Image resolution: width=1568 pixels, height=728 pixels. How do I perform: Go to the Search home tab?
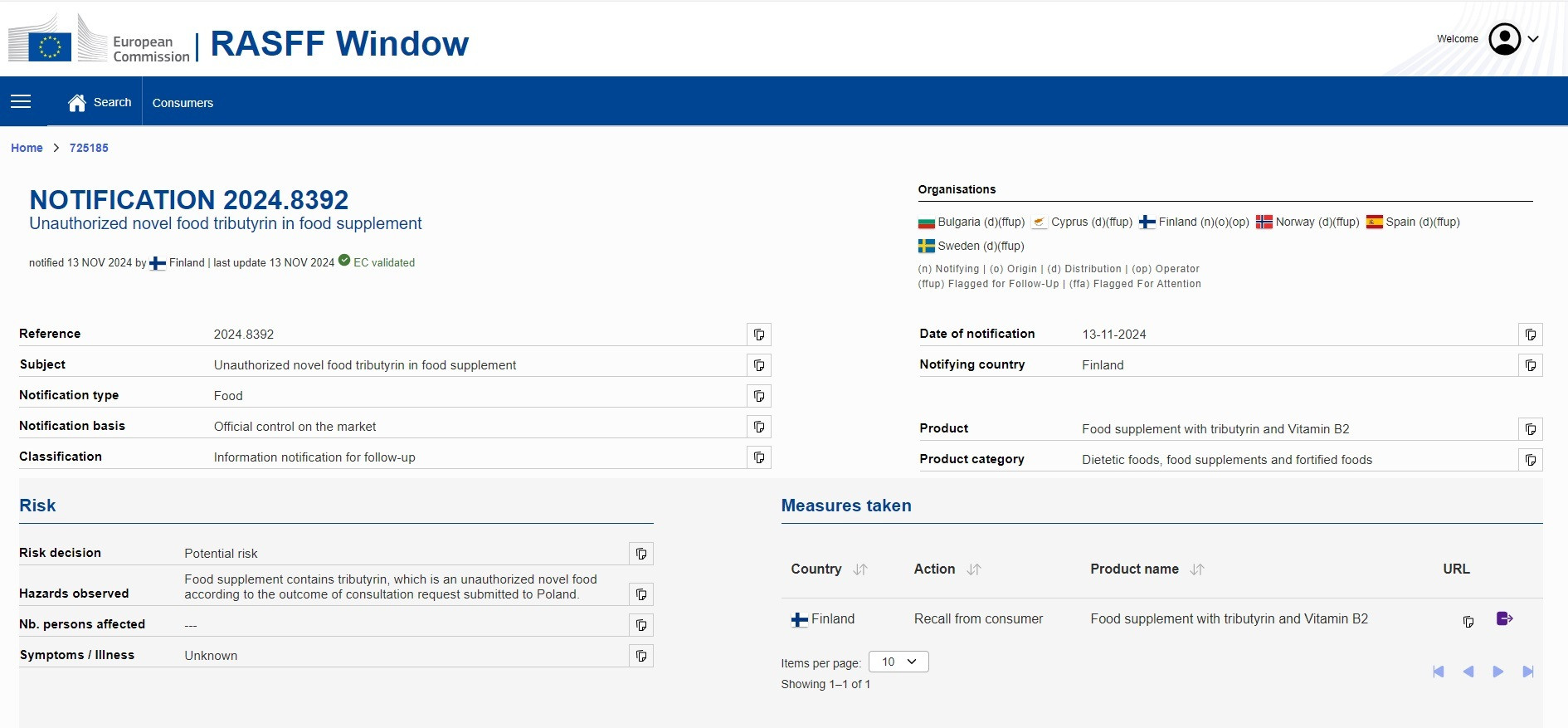tap(100, 102)
